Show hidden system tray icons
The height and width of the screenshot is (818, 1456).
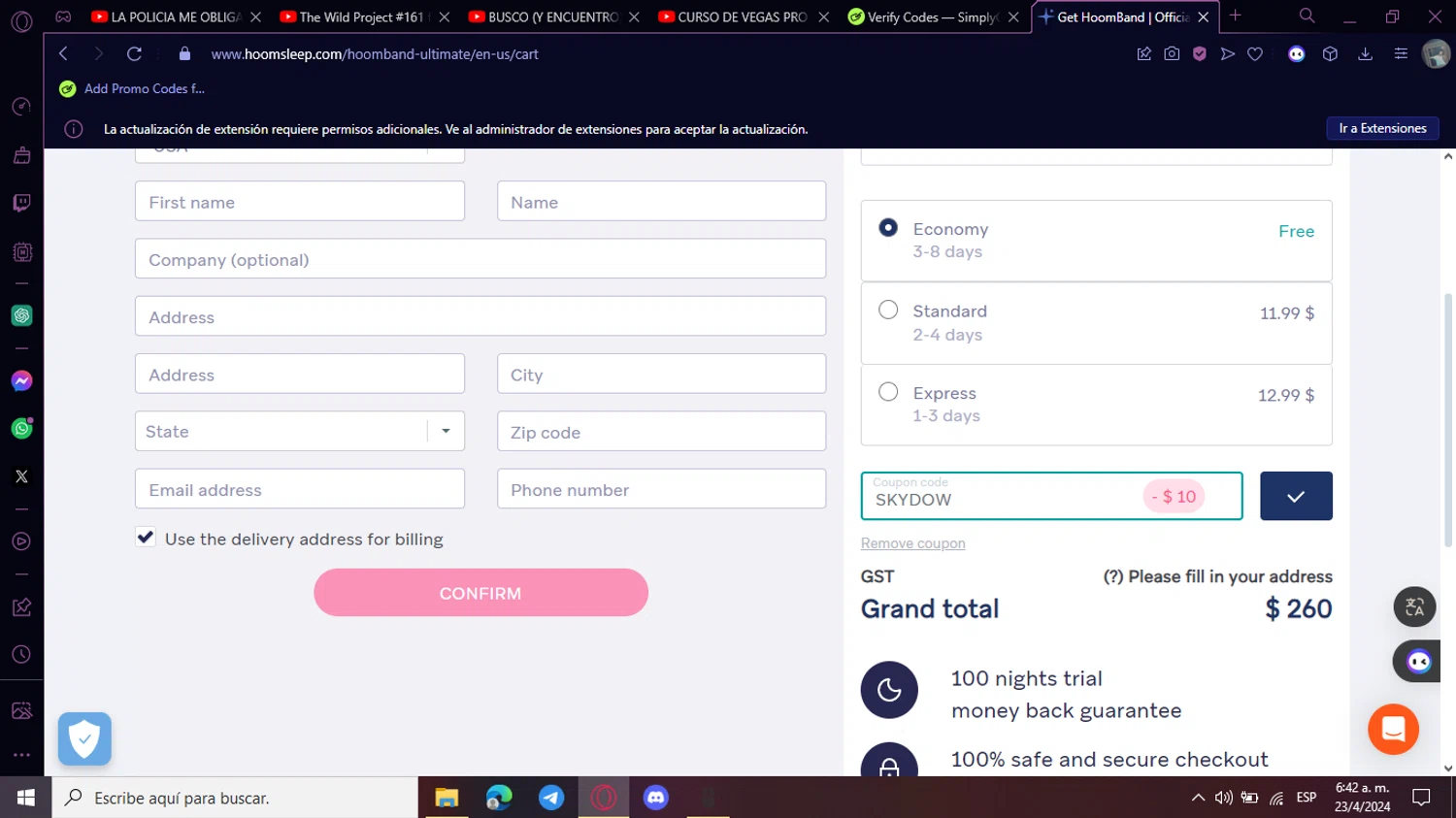pyautogui.click(x=1198, y=798)
